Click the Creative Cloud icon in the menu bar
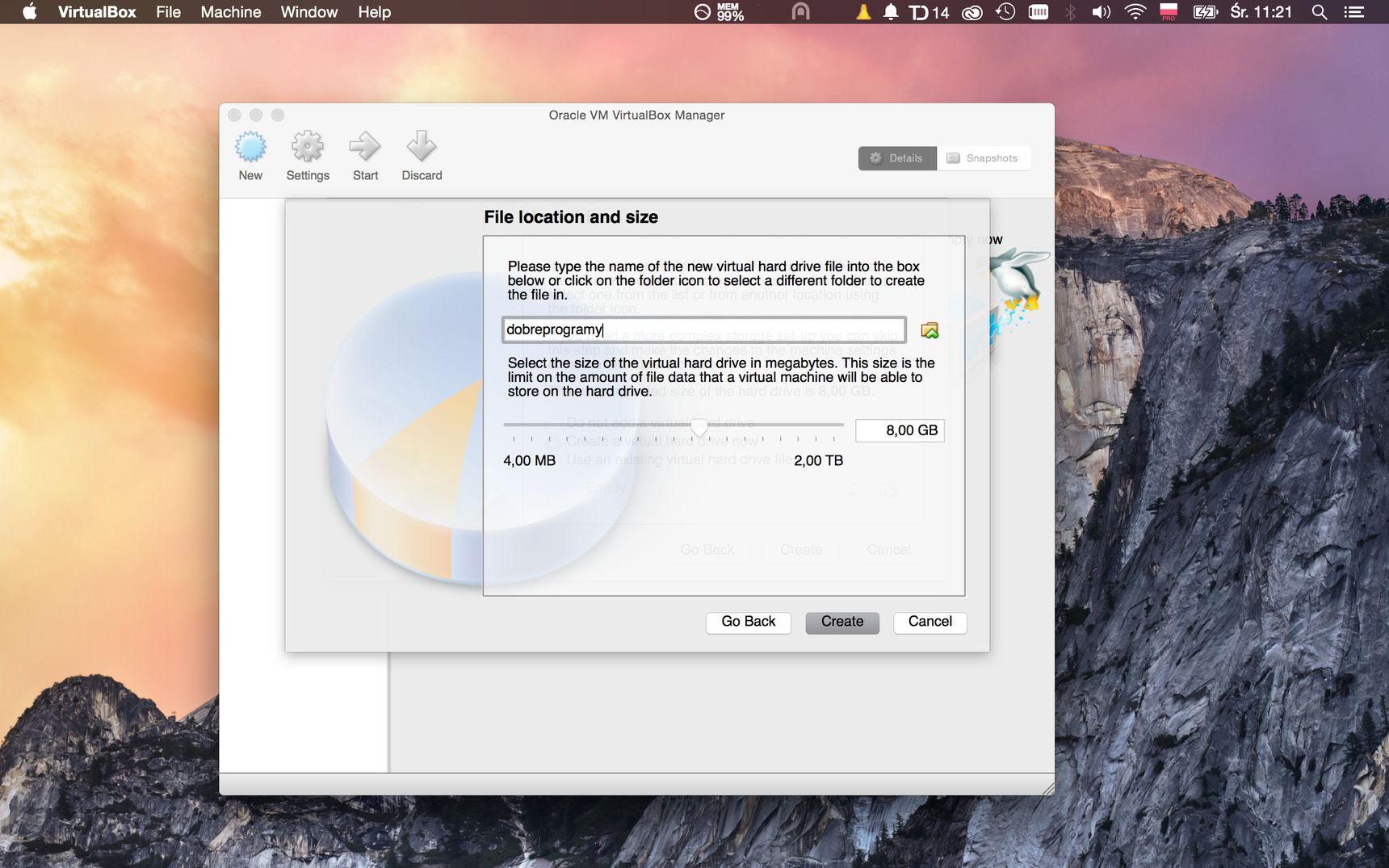Image resolution: width=1389 pixels, height=868 pixels. coord(972,12)
